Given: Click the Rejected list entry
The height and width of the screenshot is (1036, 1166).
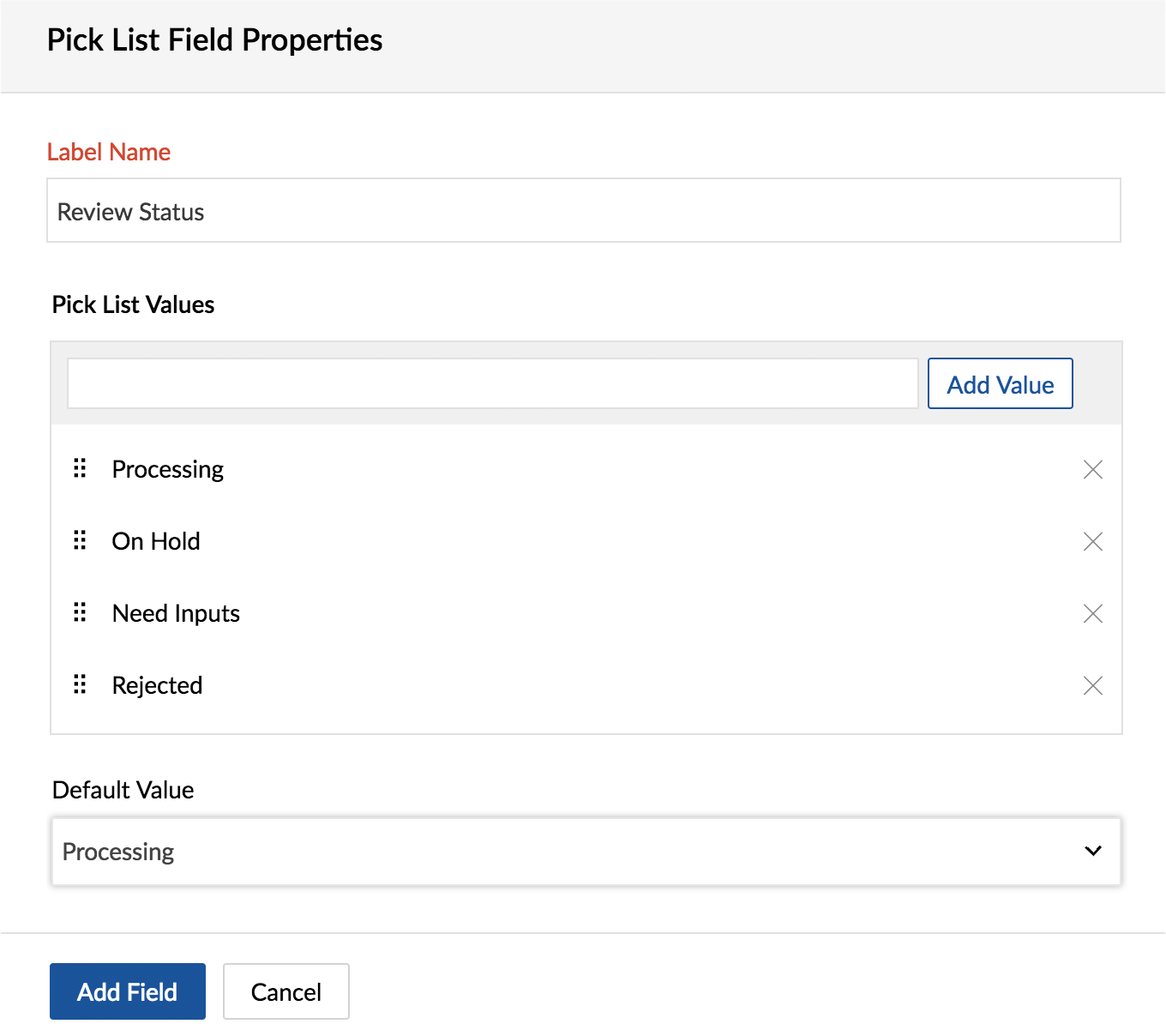Looking at the screenshot, I should click(x=157, y=685).
